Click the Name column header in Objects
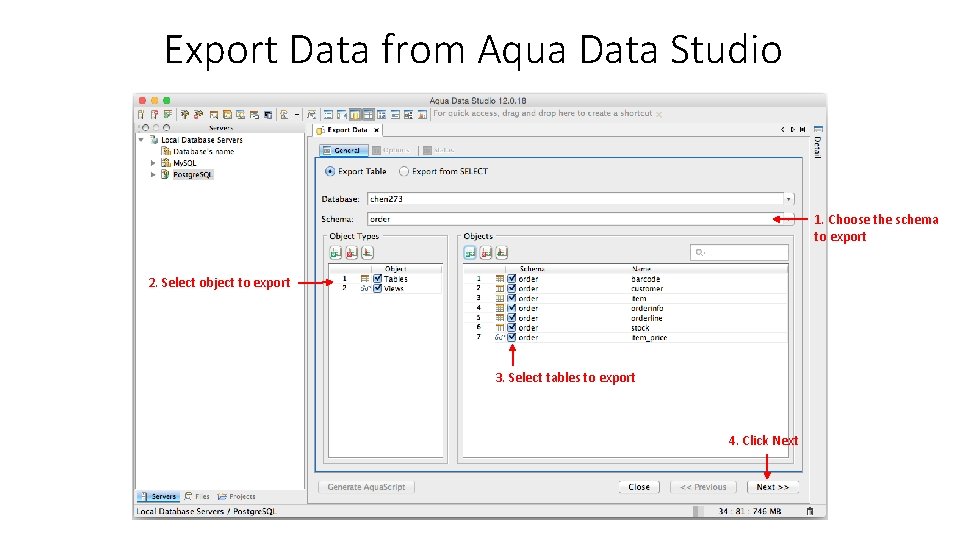The image size is (960, 540). pyautogui.click(x=641, y=269)
